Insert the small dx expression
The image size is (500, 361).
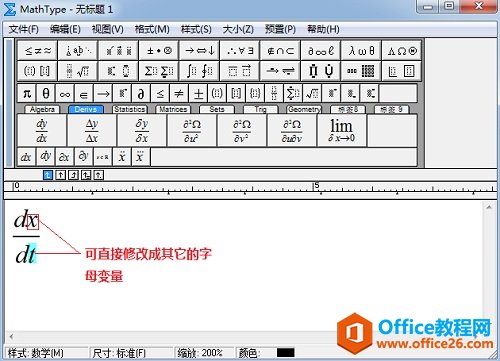click(x=26, y=157)
